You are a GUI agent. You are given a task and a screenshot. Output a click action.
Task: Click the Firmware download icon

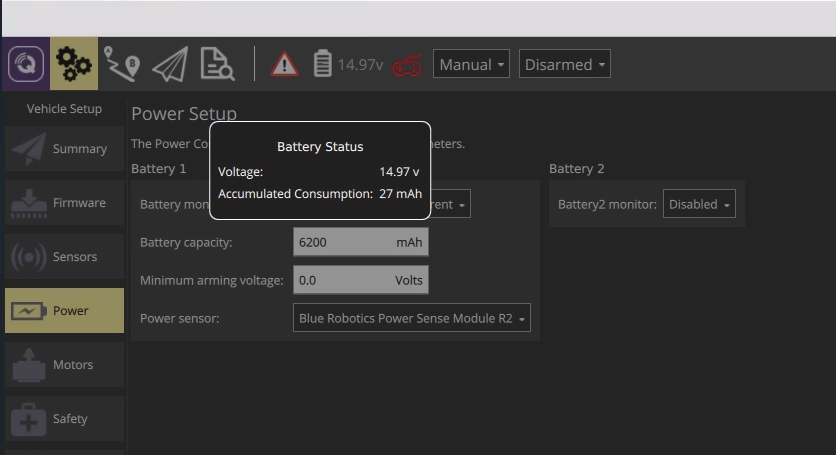[29, 204]
